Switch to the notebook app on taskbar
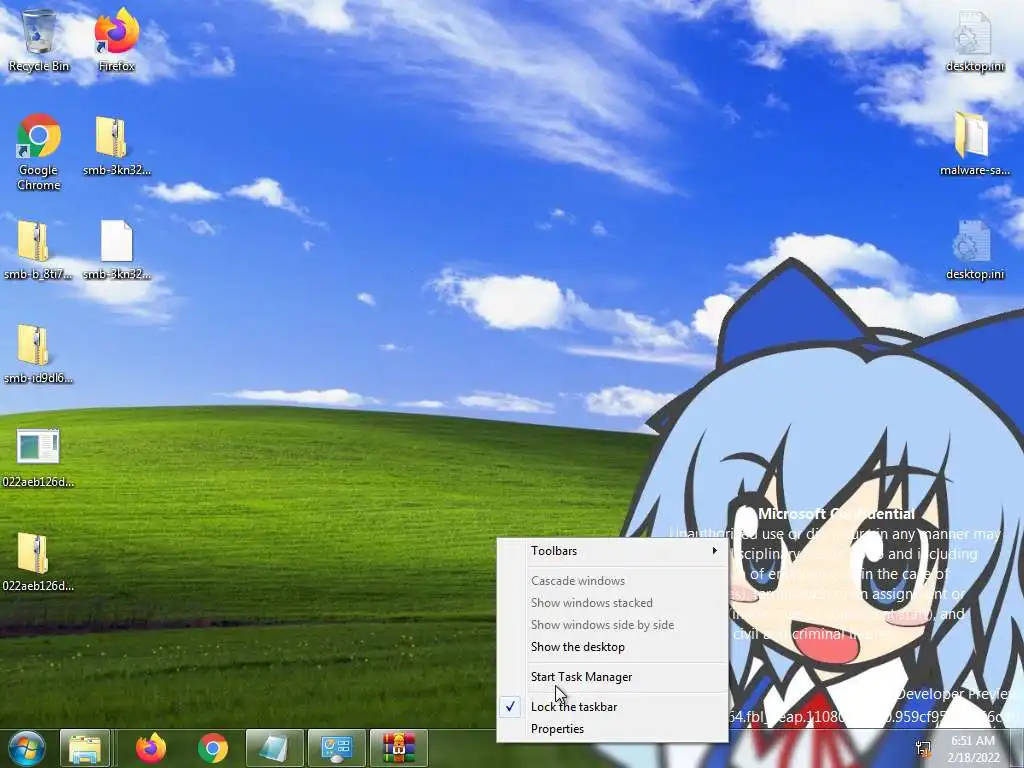 274,748
